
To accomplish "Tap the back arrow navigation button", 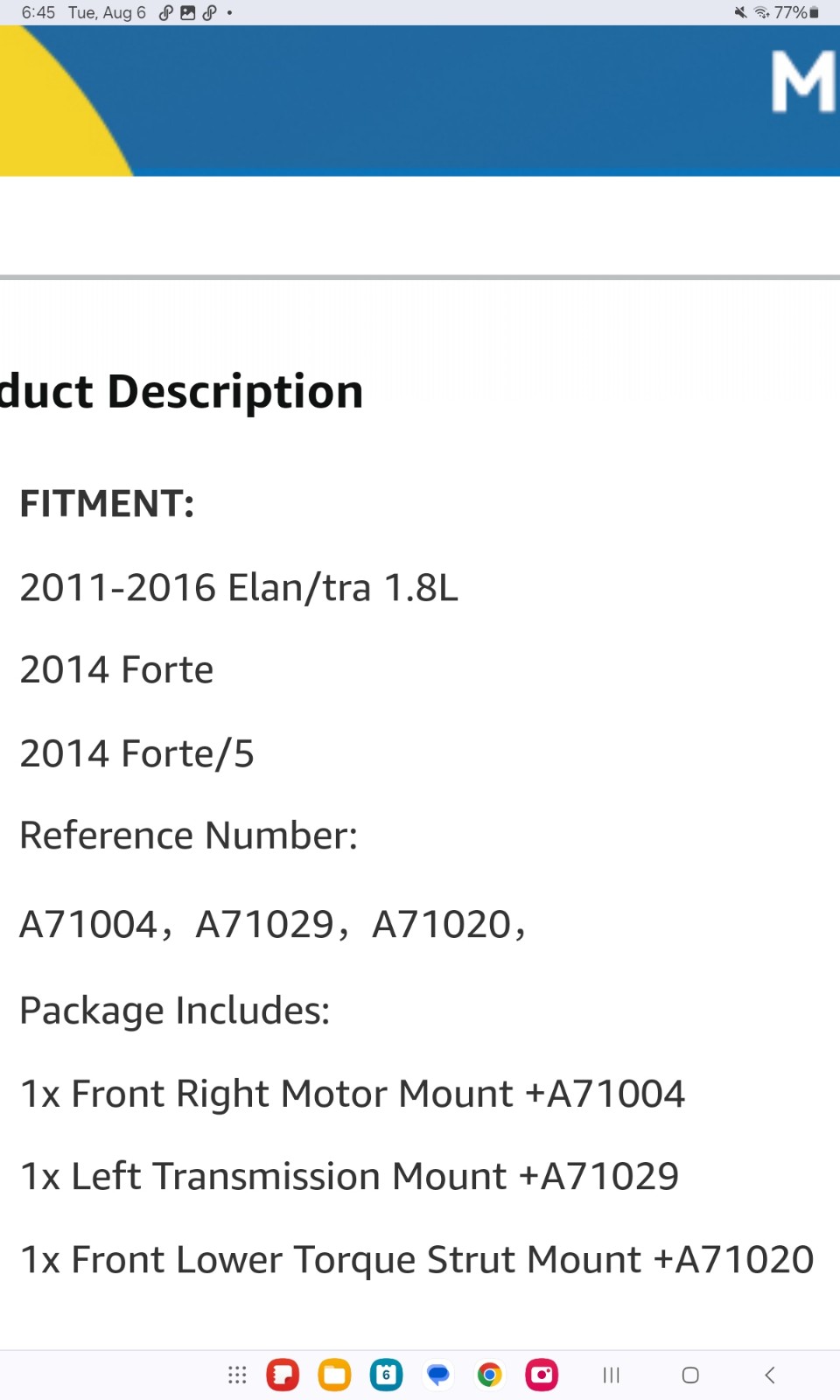I will pyautogui.click(x=770, y=1375).
